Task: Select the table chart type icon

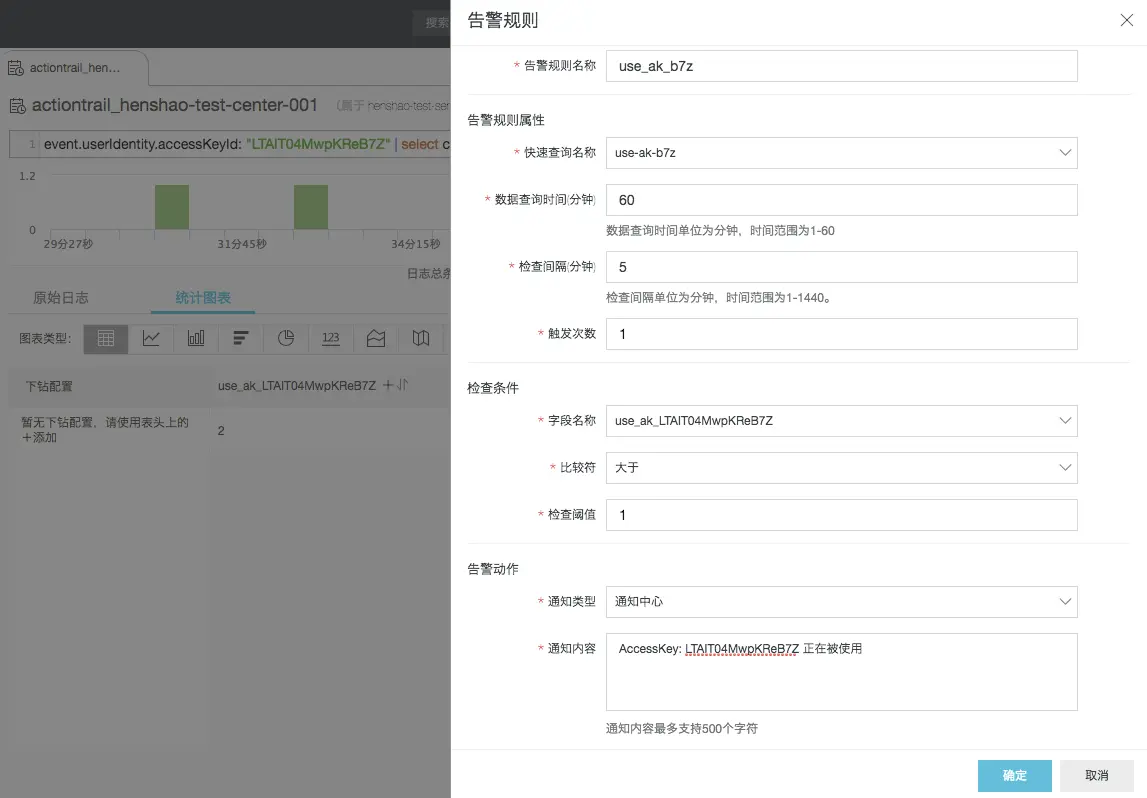Action: click(106, 339)
